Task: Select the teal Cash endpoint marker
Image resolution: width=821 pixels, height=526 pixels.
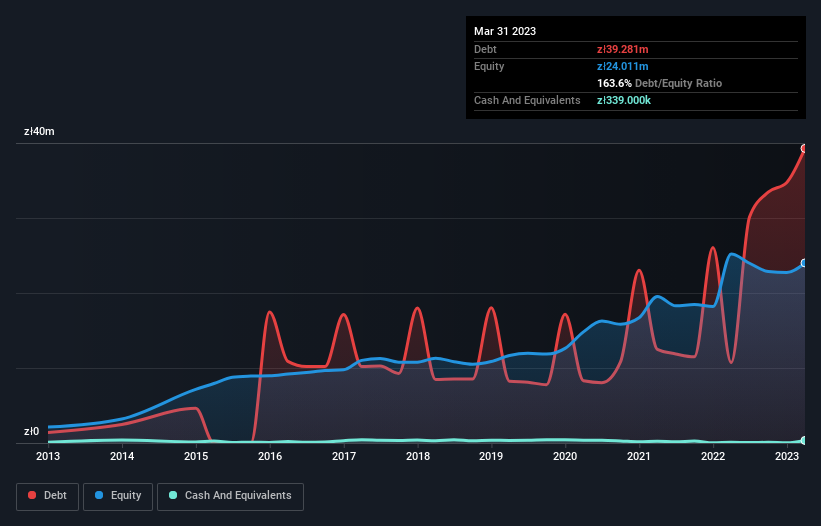Action: [804, 441]
